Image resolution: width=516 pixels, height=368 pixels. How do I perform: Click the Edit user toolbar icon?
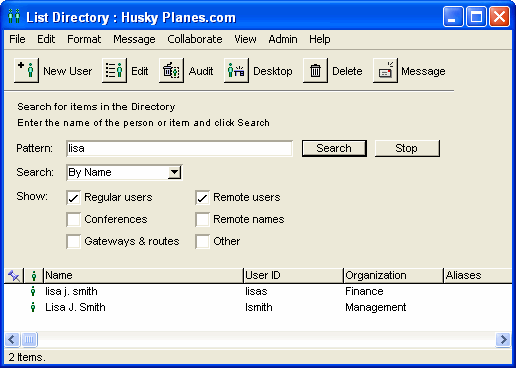tap(114, 70)
